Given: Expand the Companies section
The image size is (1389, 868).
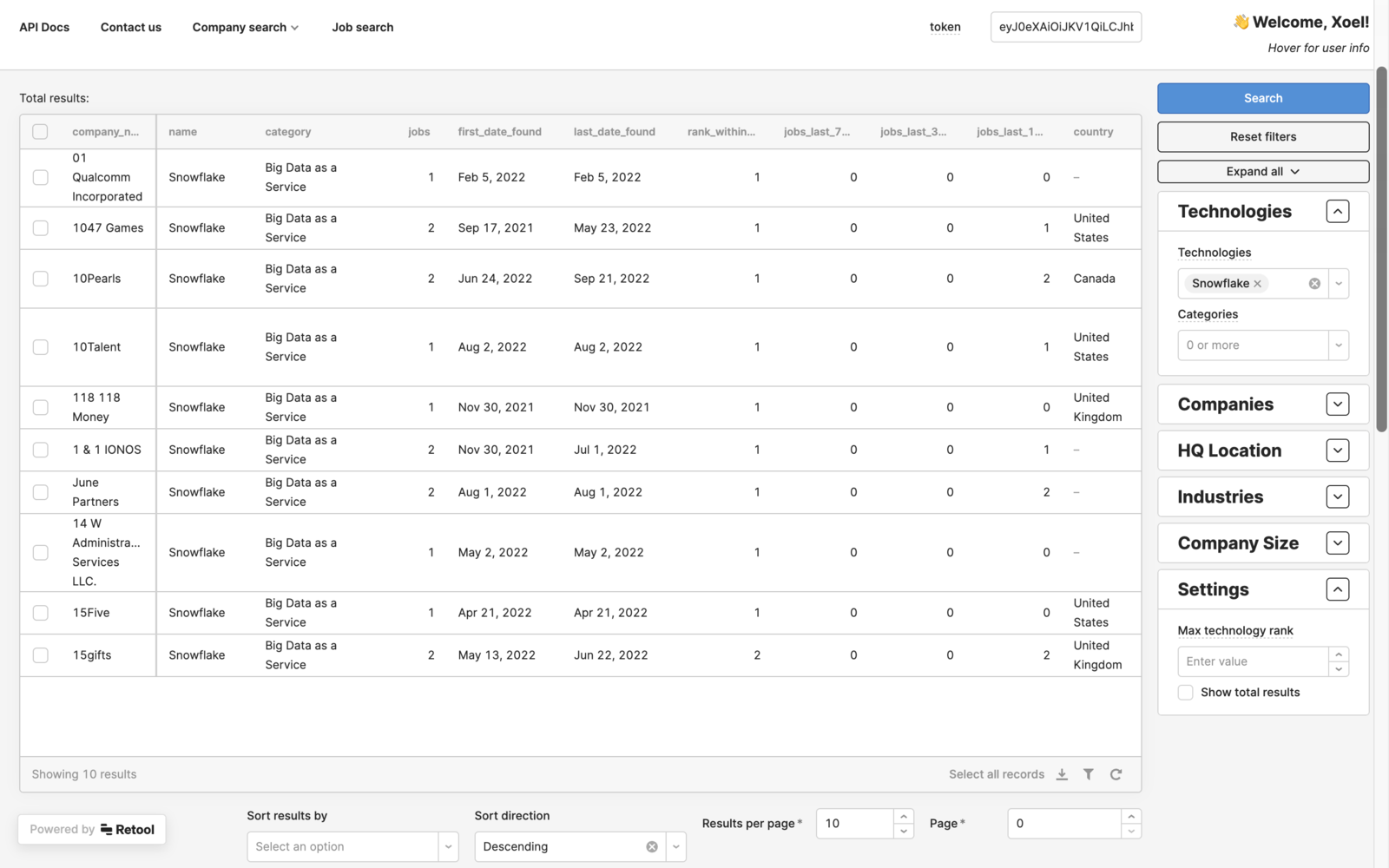Looking at the screenshot, I should [1338, 404].
